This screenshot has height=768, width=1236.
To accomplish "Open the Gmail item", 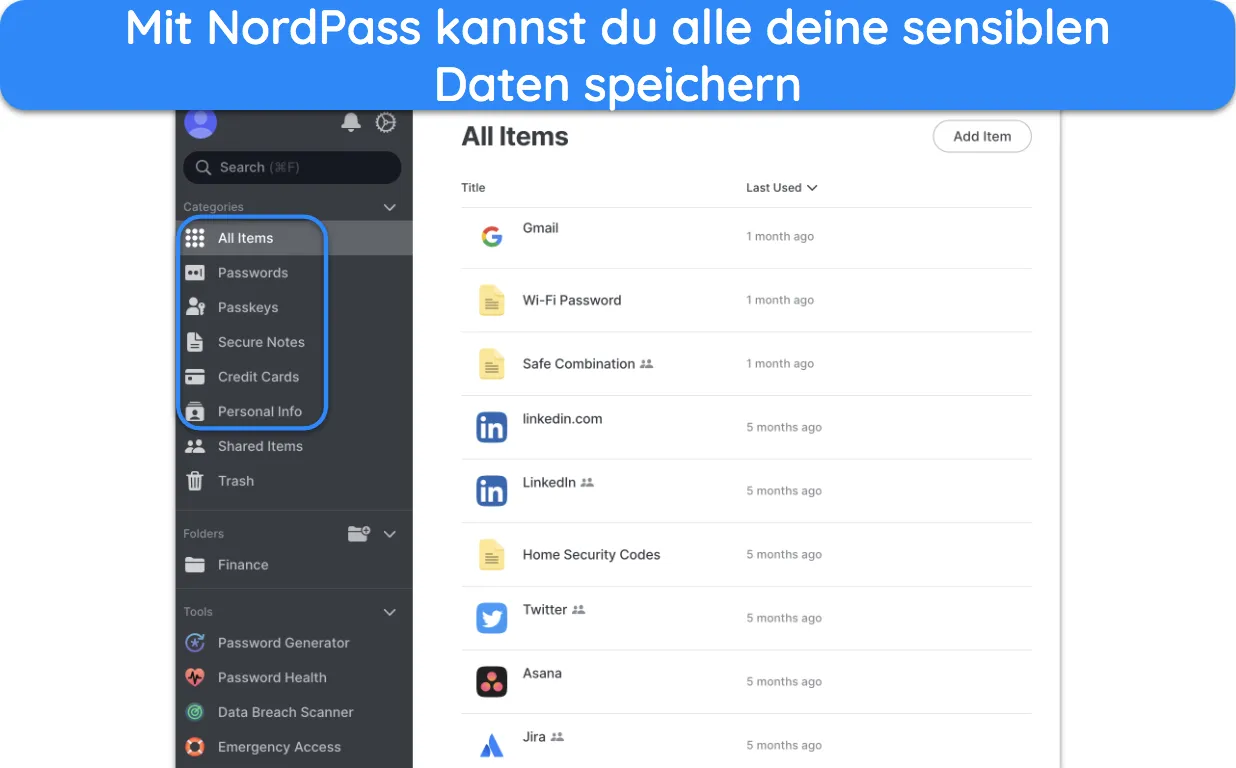I will pos(746,237).
